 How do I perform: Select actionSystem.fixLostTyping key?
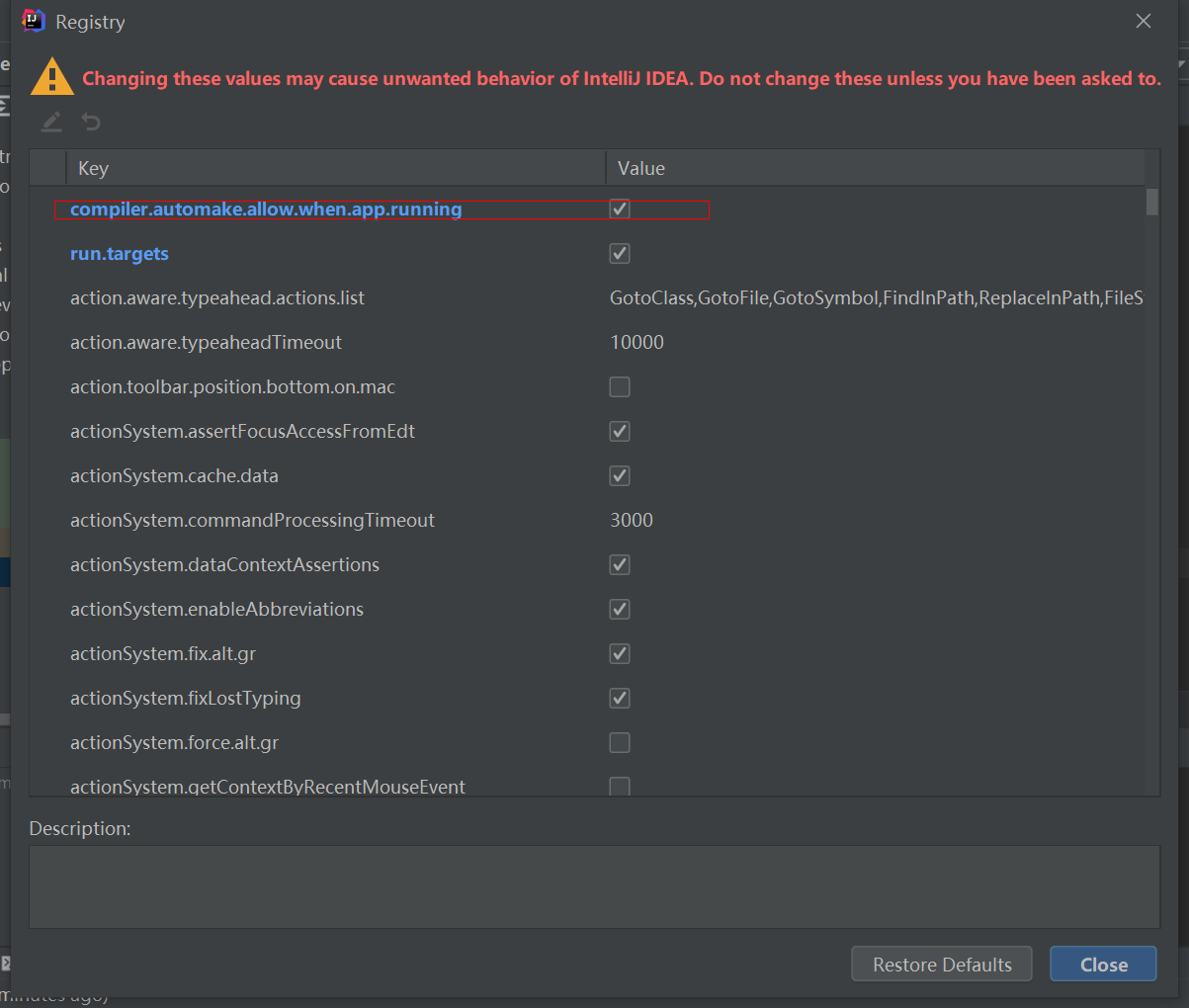click(185, 698)
